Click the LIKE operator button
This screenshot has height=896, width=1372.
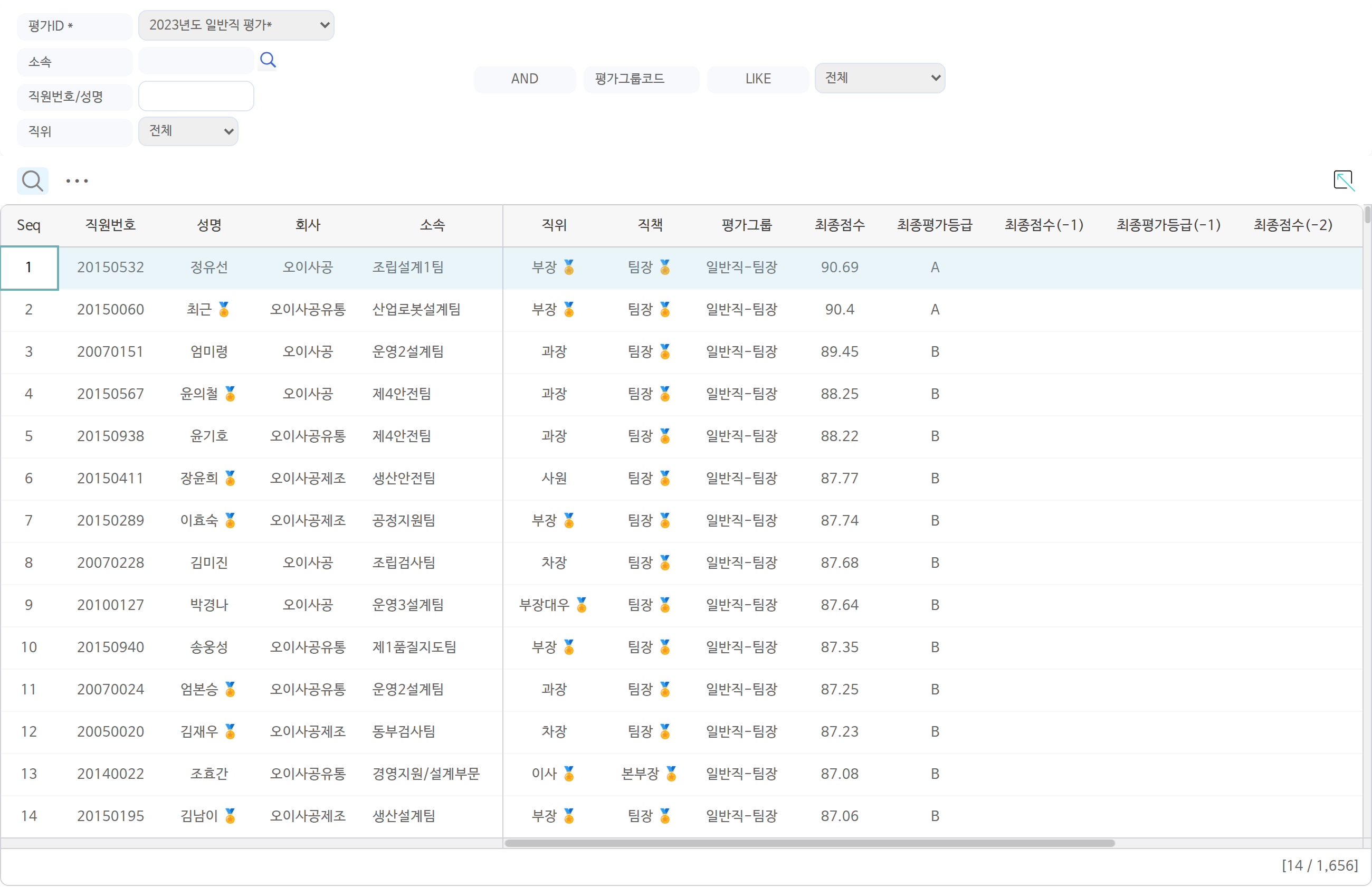point(757,79)
